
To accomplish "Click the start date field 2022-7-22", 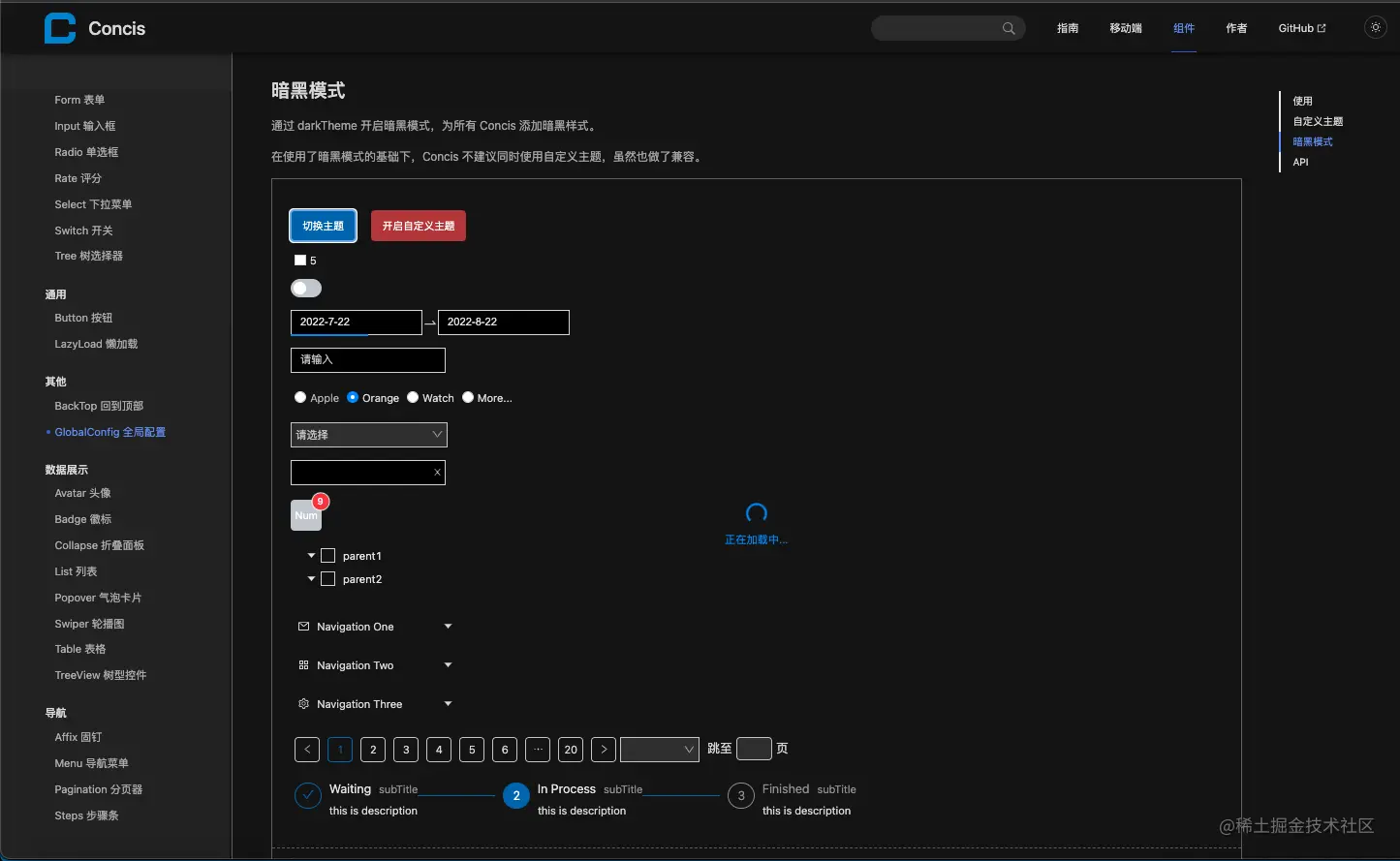I will (357, 323).
